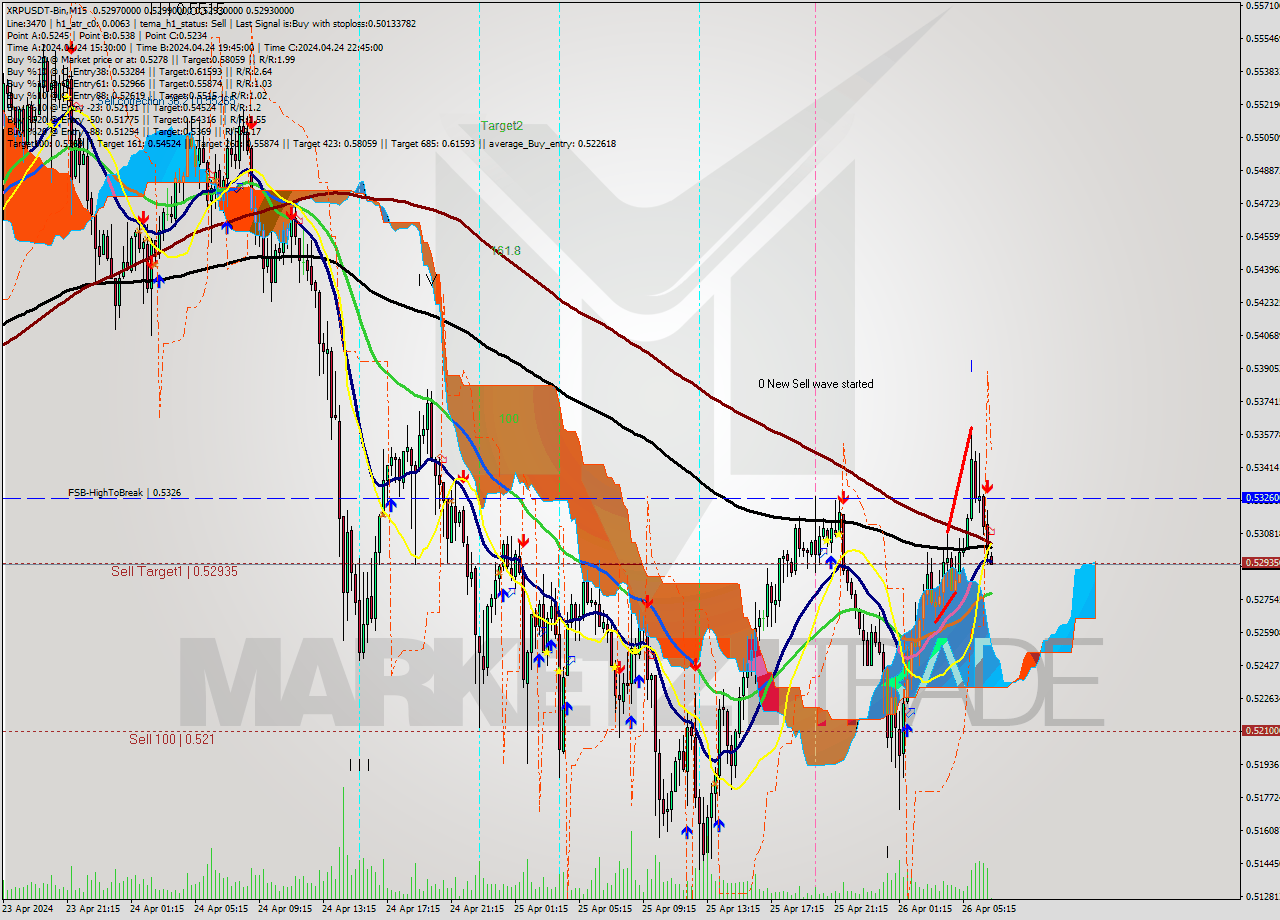Click the '25 Apr 13:15' time axis label
The height and width of the screenshot is (920, 1280).
point(735,910)
